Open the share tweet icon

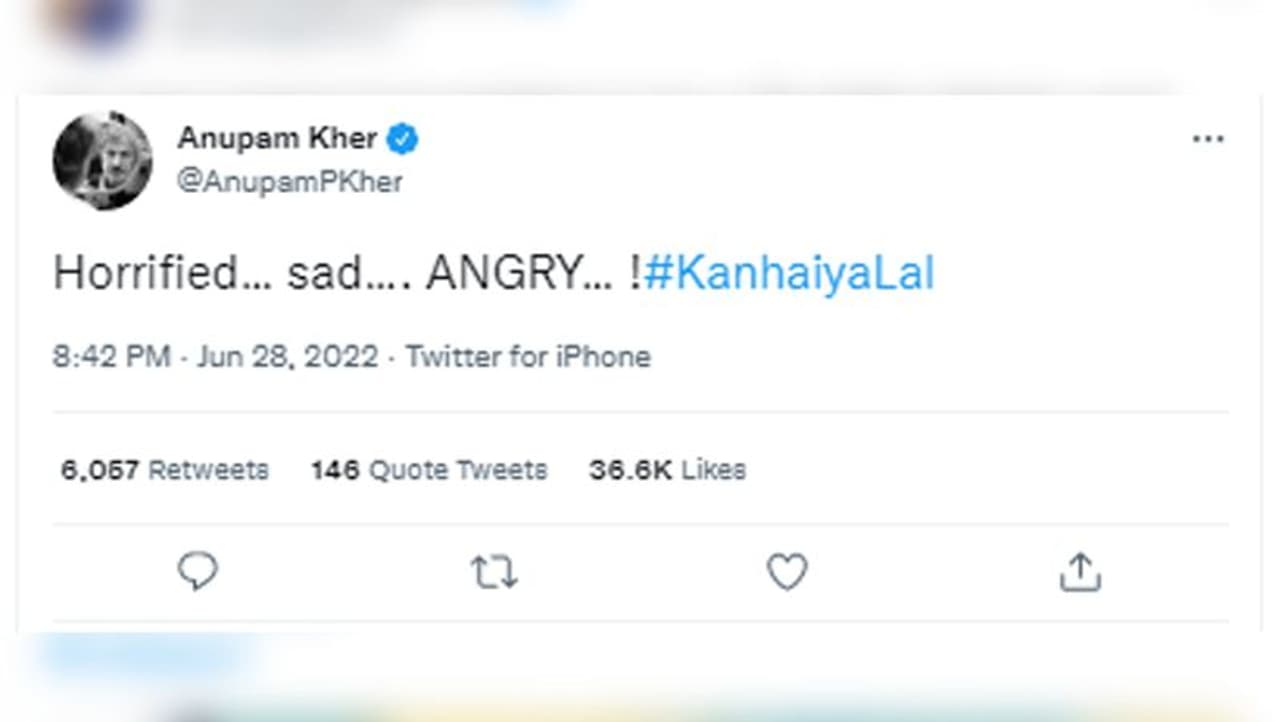pos(1079,572)
